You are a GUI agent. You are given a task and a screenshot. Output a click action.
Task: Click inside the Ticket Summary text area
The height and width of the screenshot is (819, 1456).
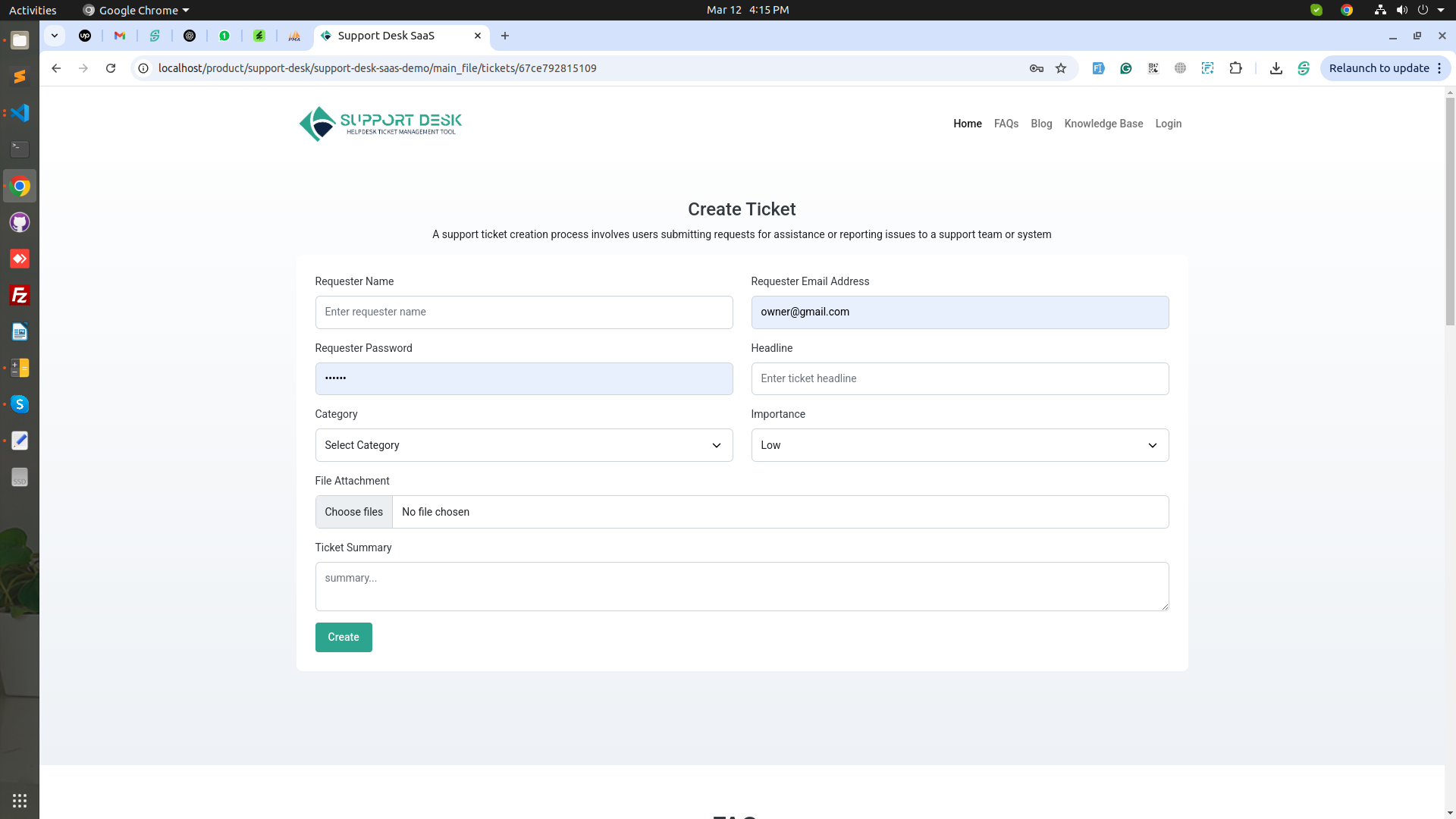(742, 586)
